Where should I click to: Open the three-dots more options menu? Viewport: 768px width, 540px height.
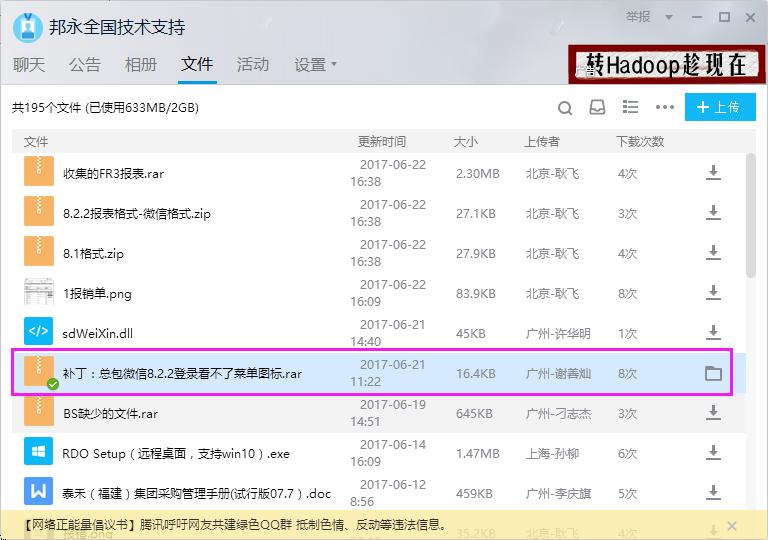pyautogui.click(x=664, y=108)
